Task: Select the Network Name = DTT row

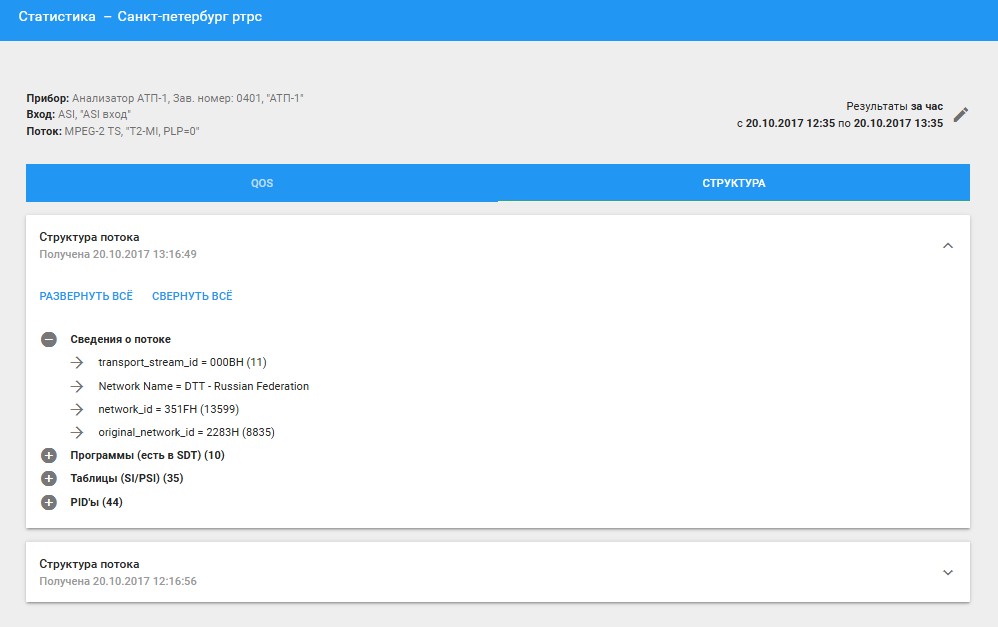Action: [204, 386]
